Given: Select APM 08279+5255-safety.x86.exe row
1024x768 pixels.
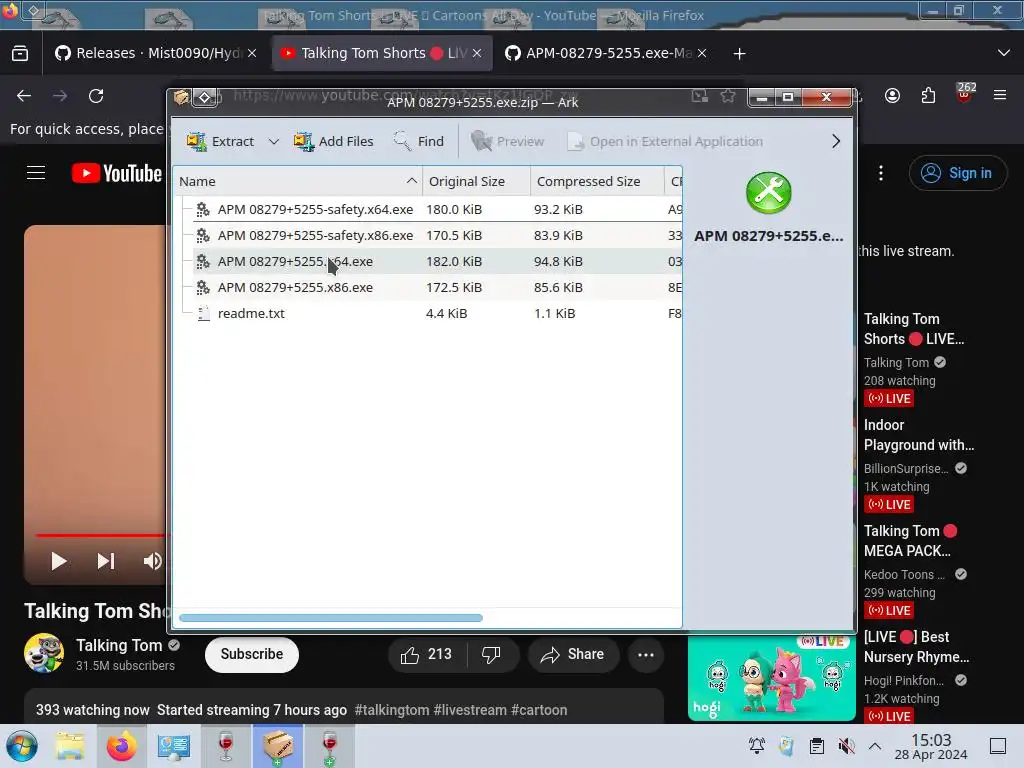Looking at the screenshot, I should tap(428, 235).
